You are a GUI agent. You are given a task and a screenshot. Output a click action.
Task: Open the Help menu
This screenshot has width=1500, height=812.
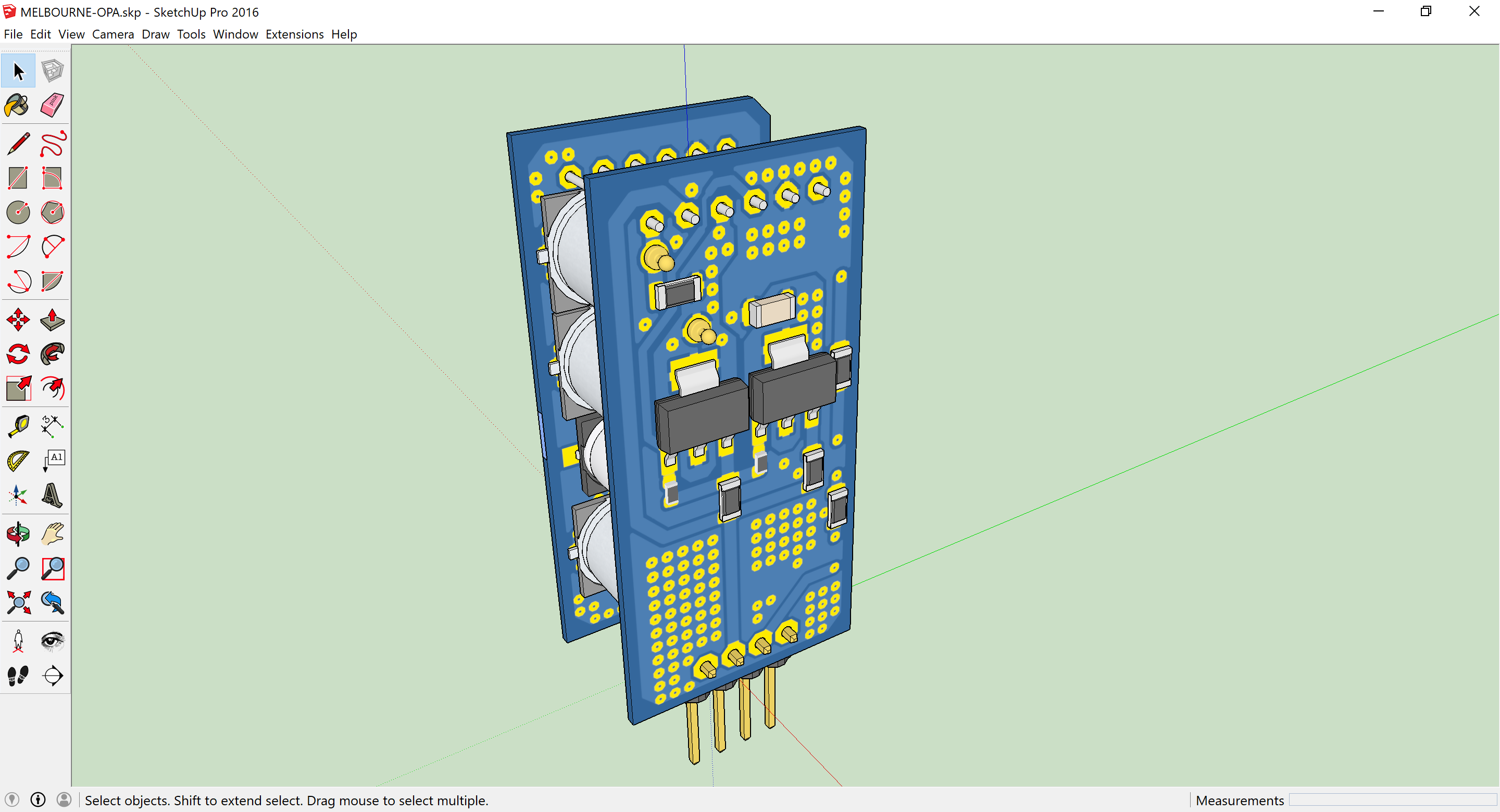(344, 34)
